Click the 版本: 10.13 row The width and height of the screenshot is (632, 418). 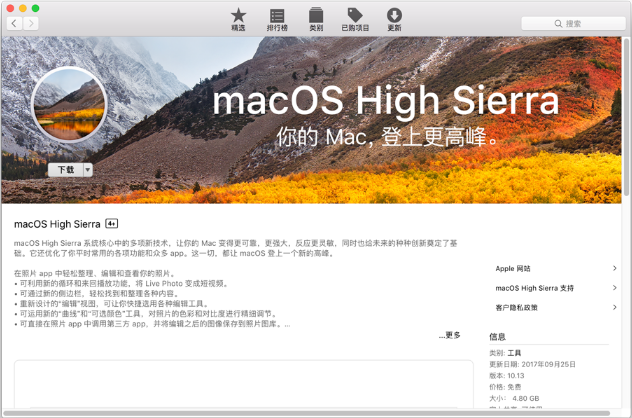[x=507, y=376]
